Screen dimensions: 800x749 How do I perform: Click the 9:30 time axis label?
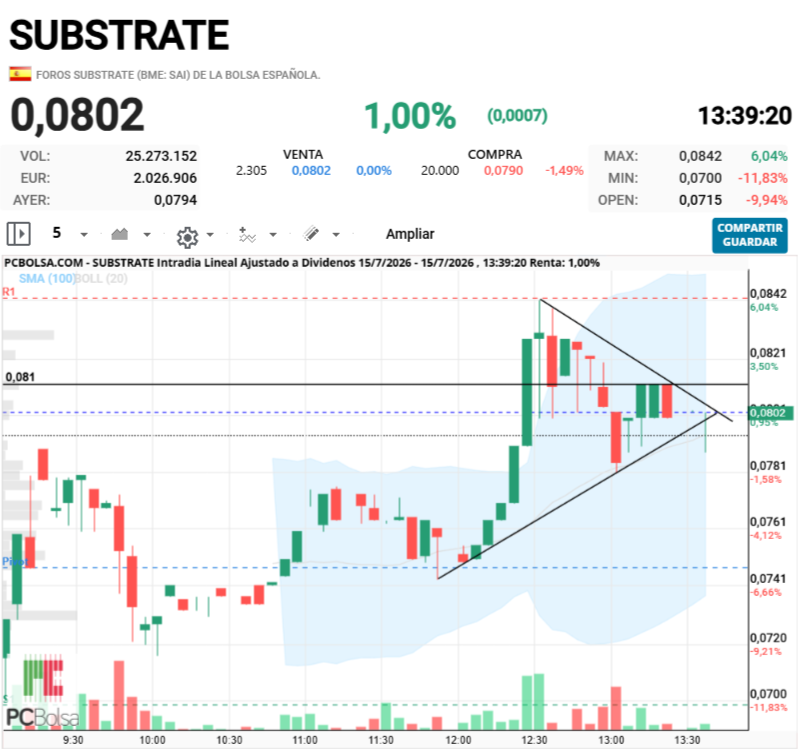pyautogui.click(x=73, y=740)
